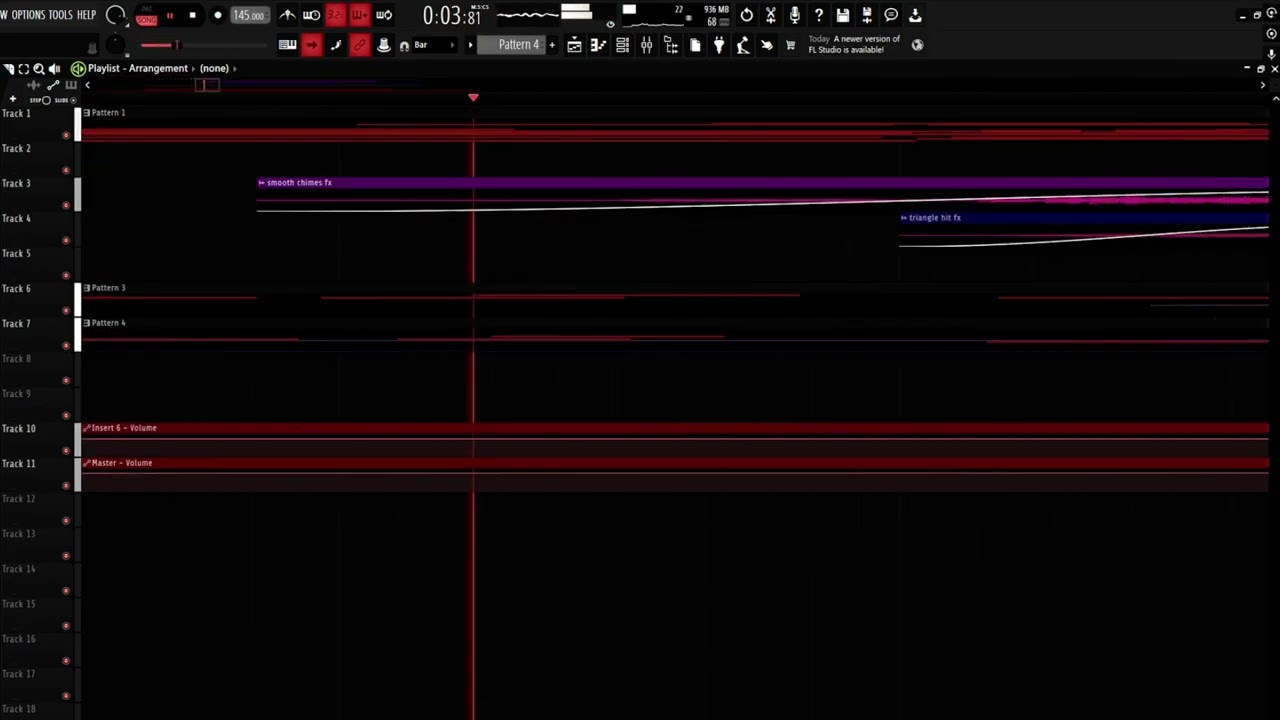Click the audio editor scissors icon
1280x720 pixels.
coord(771,15)
